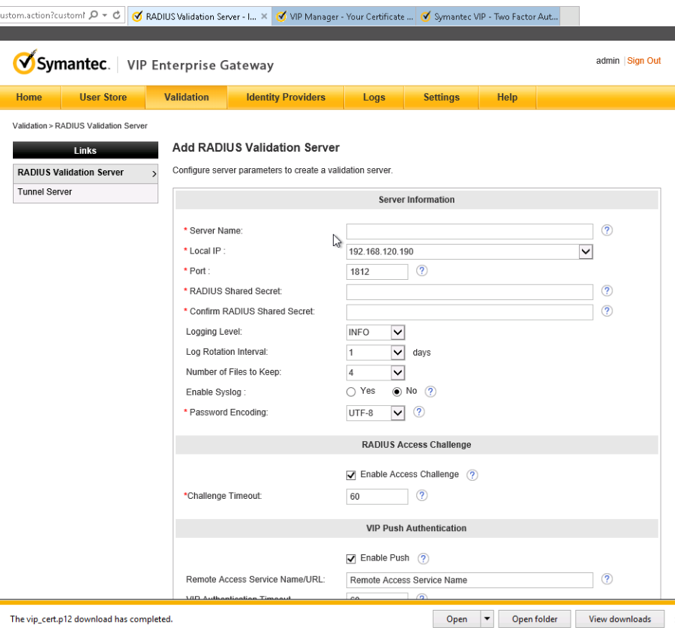Open the downloaded vip_cert.p12 file

pyautogui.click(x=456, y=619)
